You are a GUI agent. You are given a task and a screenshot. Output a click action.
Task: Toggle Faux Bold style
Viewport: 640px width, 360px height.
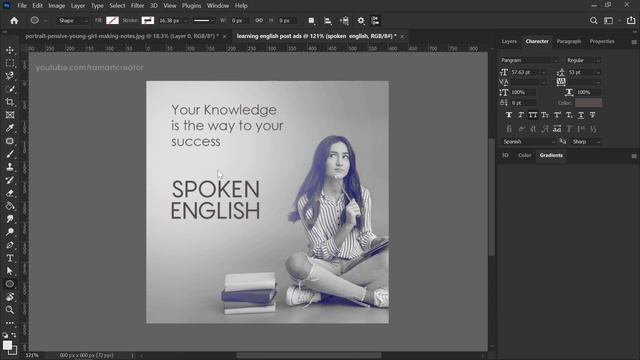pos(509,115)
